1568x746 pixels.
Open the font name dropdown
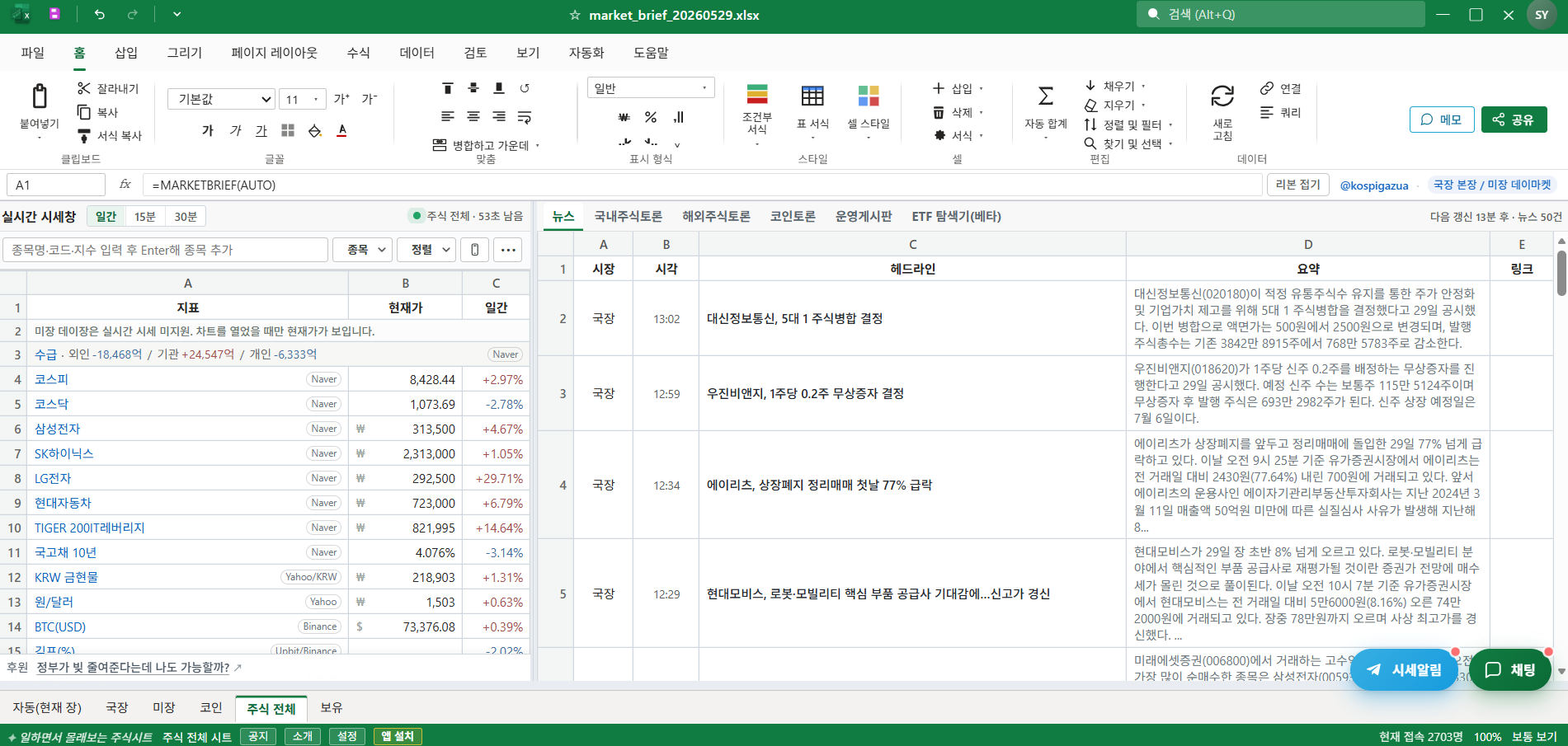[221, 99]
